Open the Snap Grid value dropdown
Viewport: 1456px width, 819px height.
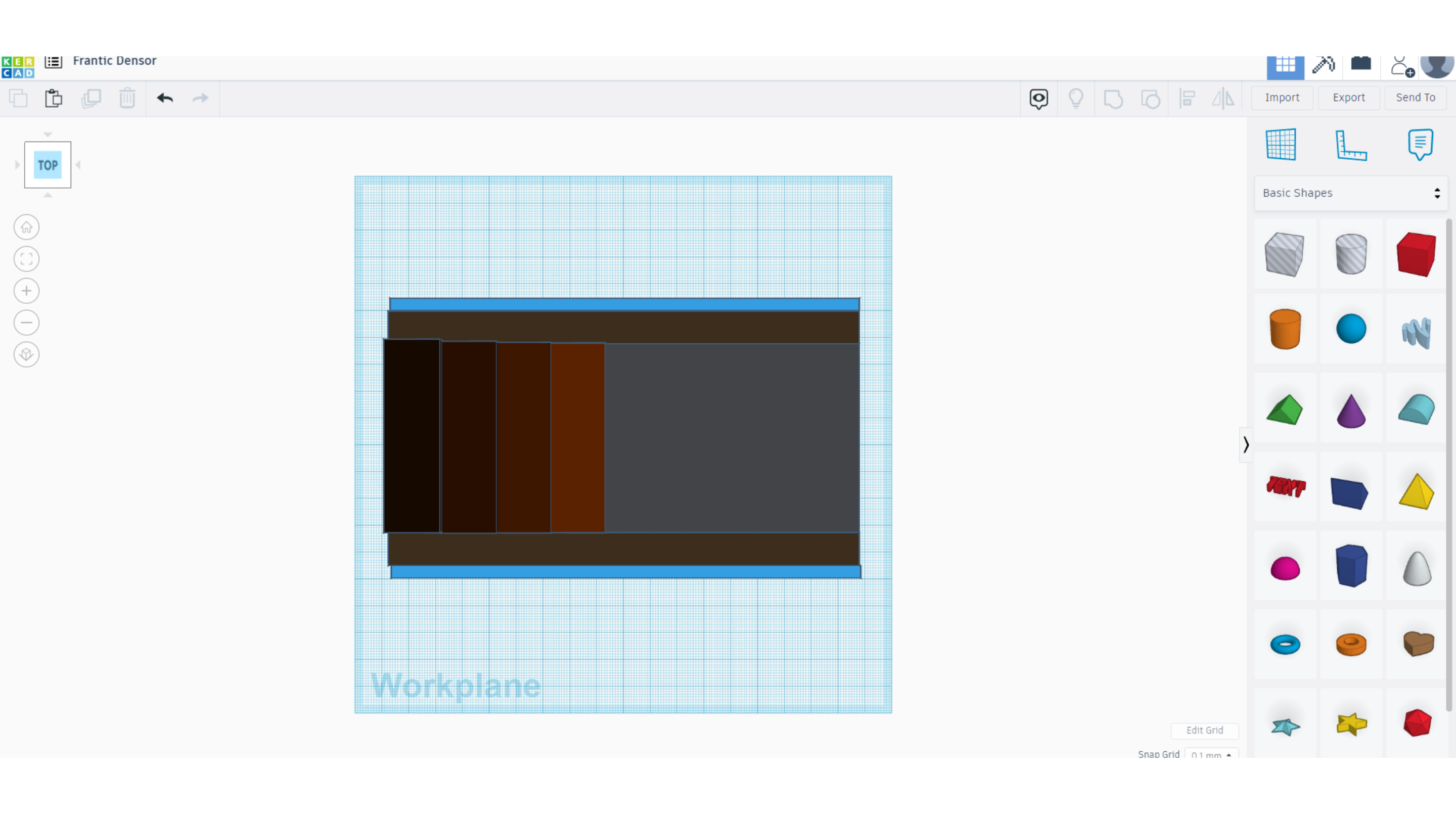coord(1211,755)
